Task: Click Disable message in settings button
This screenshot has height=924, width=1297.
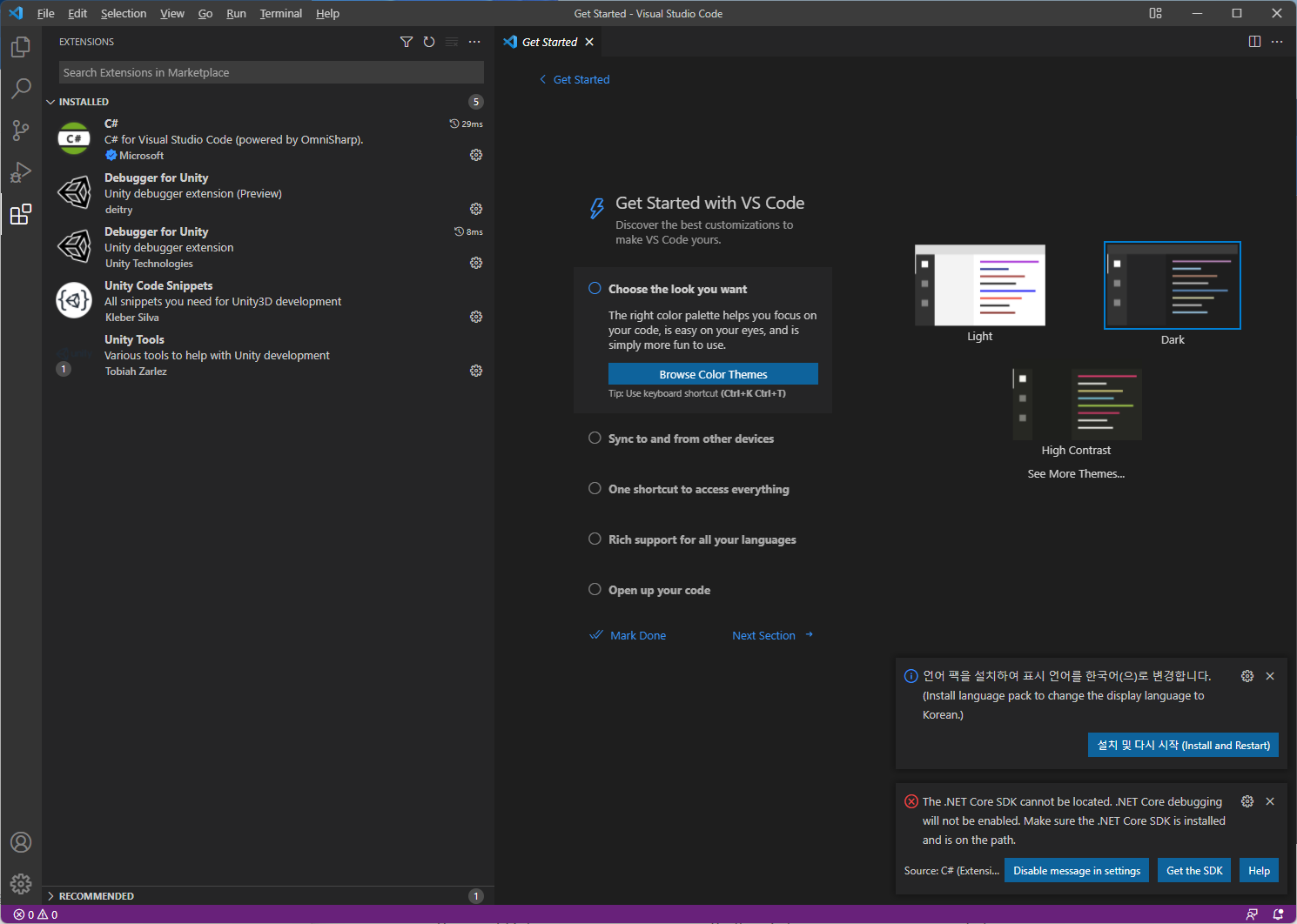Action: [1077, 870]
